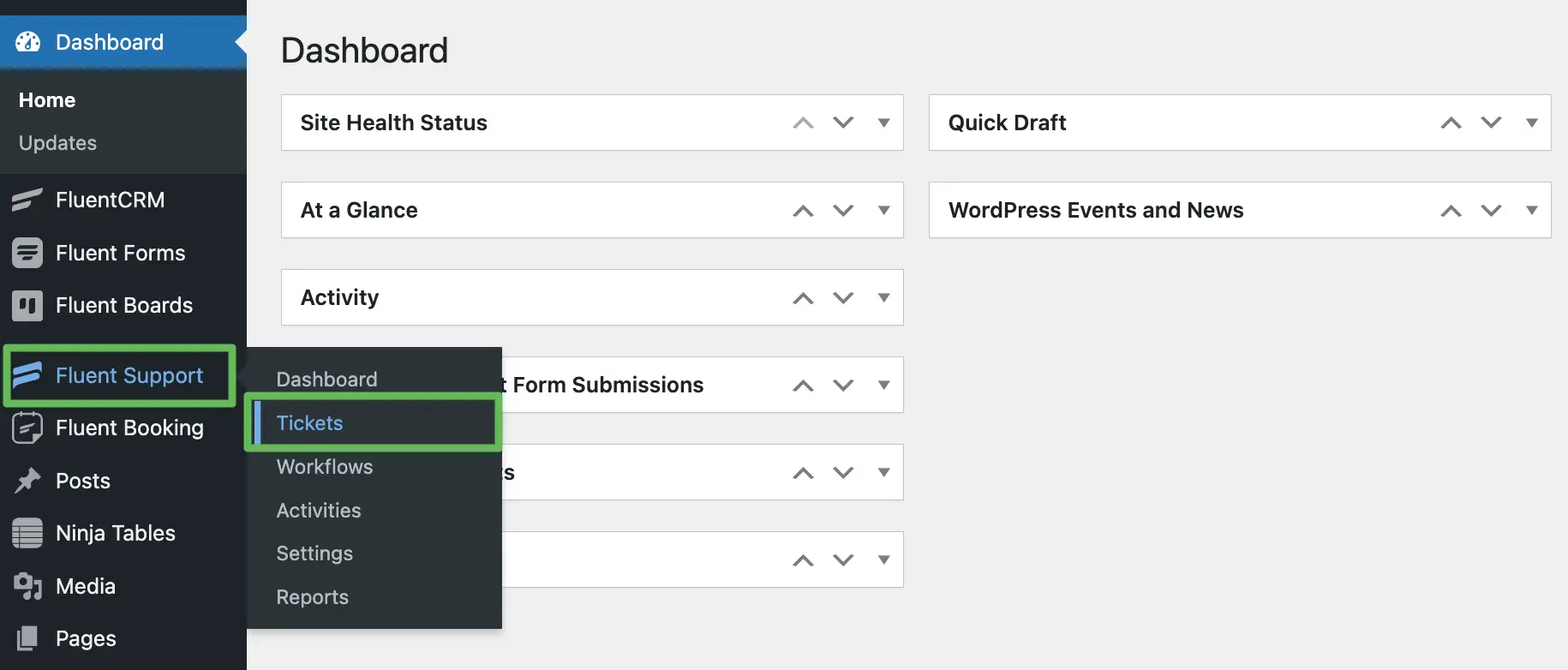Move At a Glance widget down
The height and width of the screenshot is (670, 1568).
click(843, 210)
